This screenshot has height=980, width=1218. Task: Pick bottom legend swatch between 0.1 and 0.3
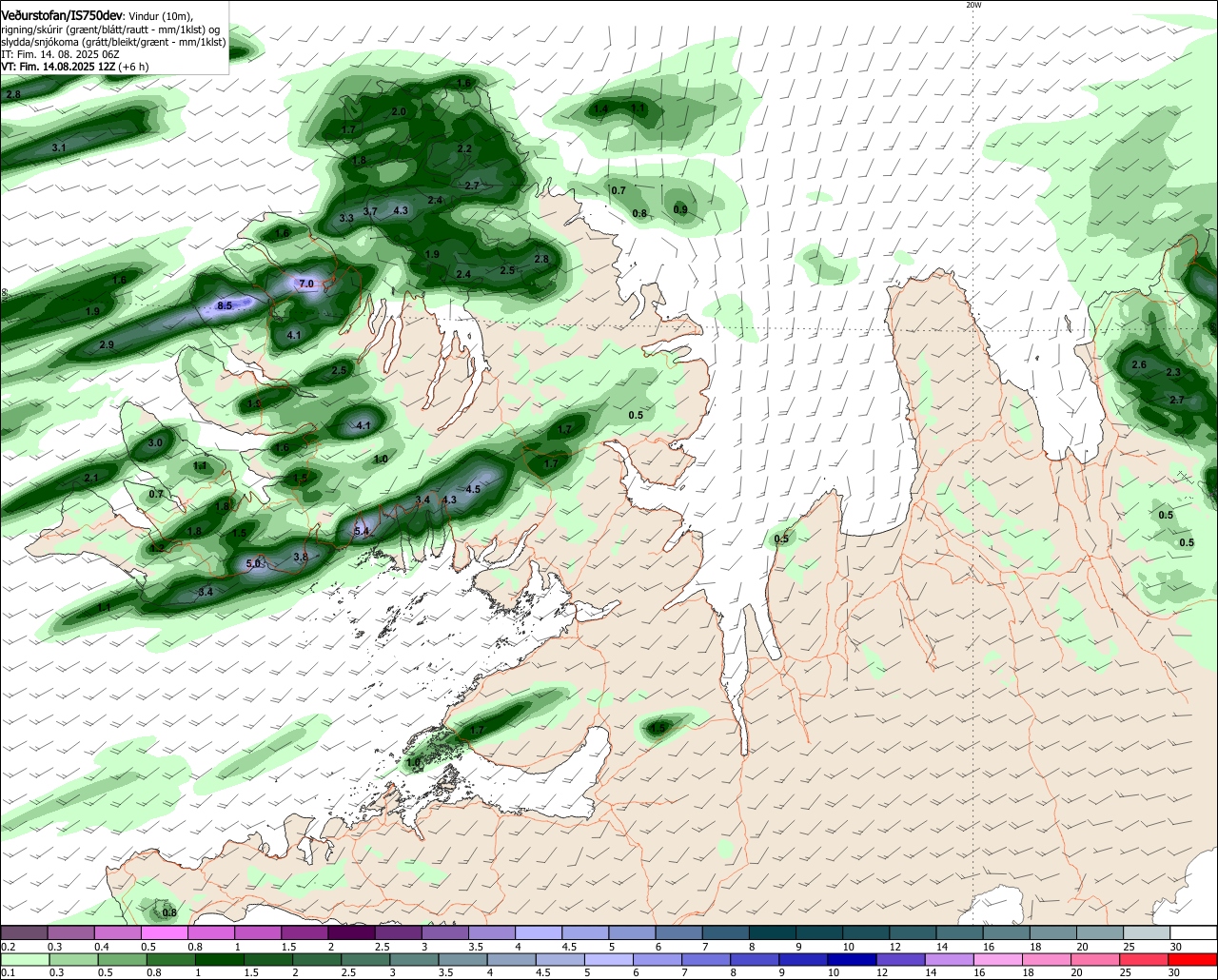pos(26,959)
